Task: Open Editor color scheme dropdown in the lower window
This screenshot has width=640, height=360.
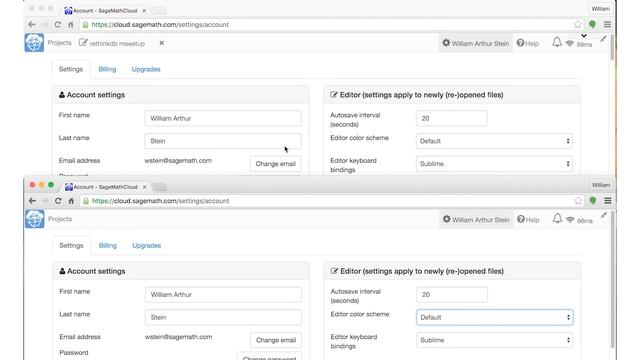Action: pyautogui.click(x=495, y=317)
